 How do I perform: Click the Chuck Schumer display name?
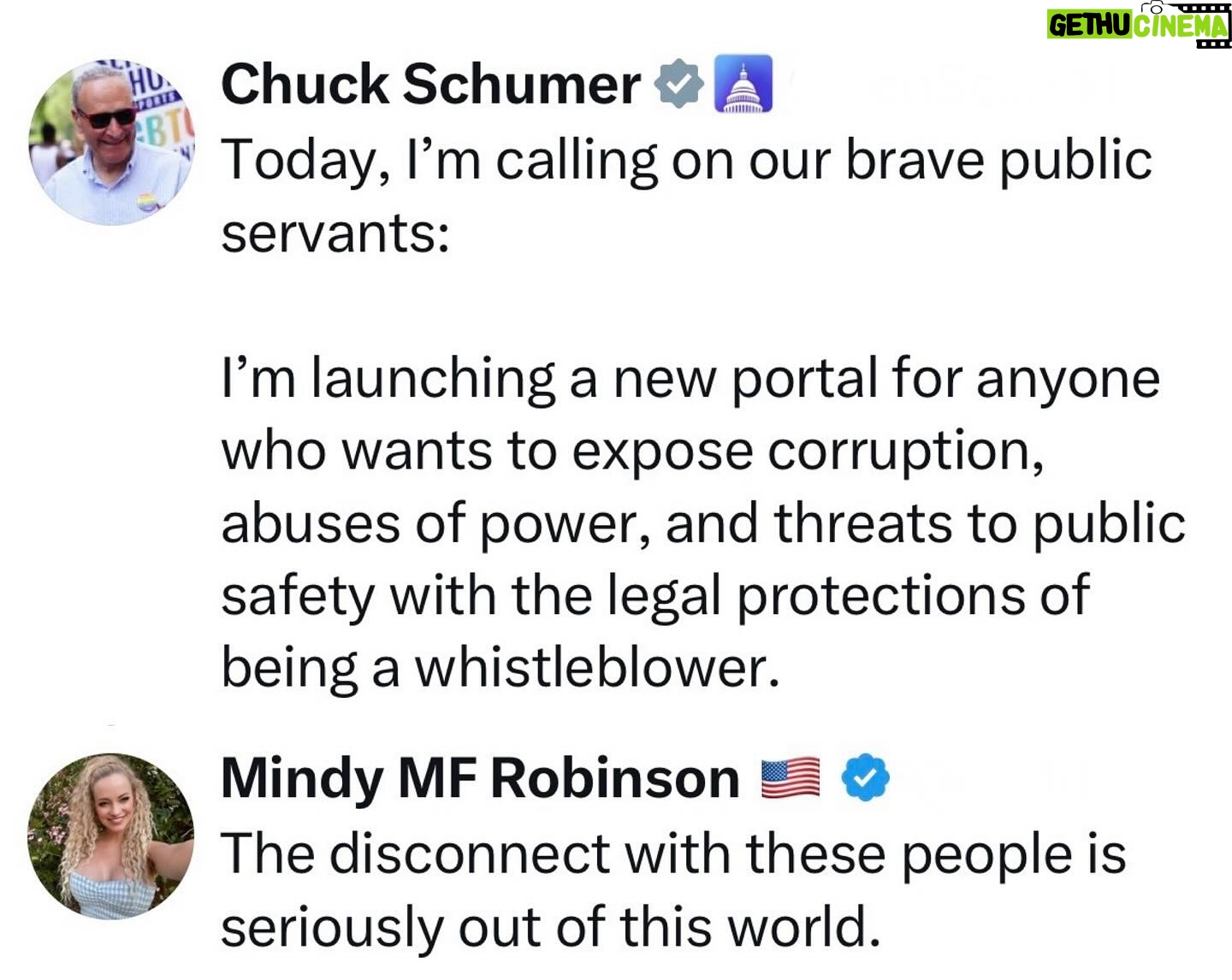pos(430,84)
